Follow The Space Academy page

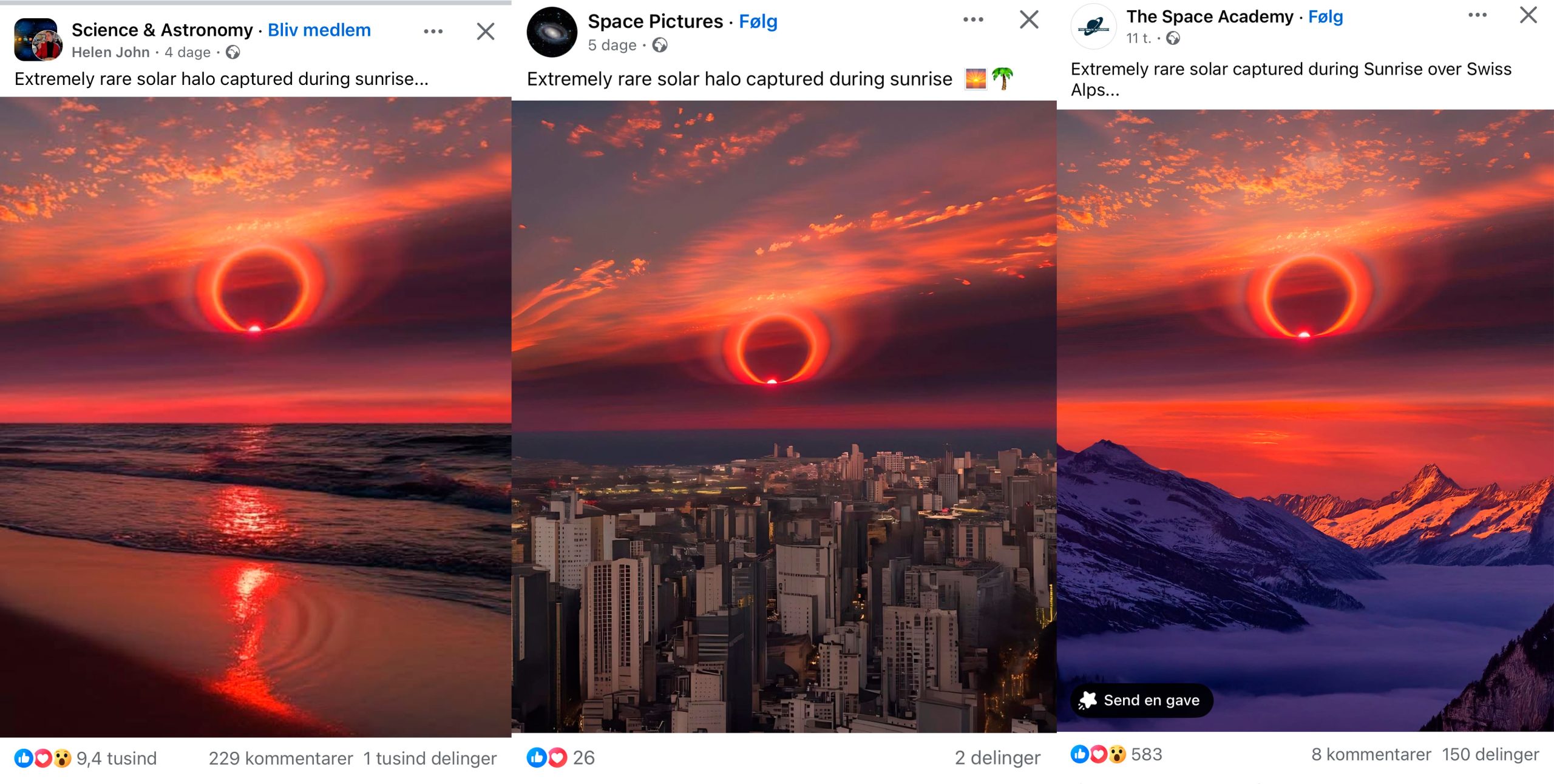1325,17
